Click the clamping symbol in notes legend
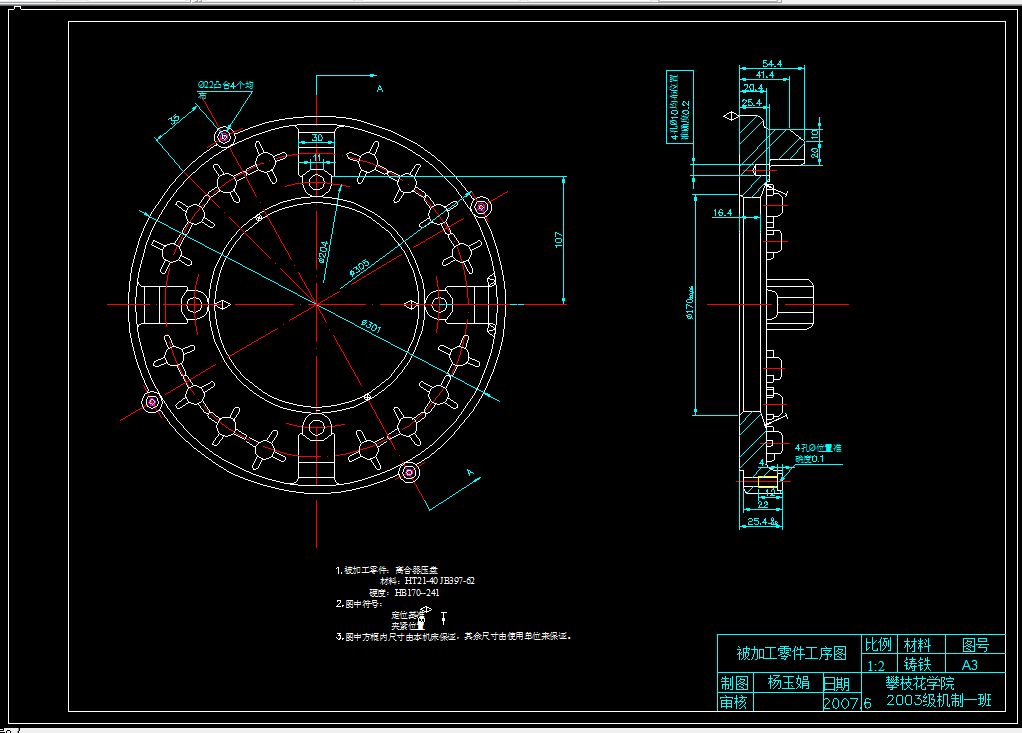 (x=444, y=618)
